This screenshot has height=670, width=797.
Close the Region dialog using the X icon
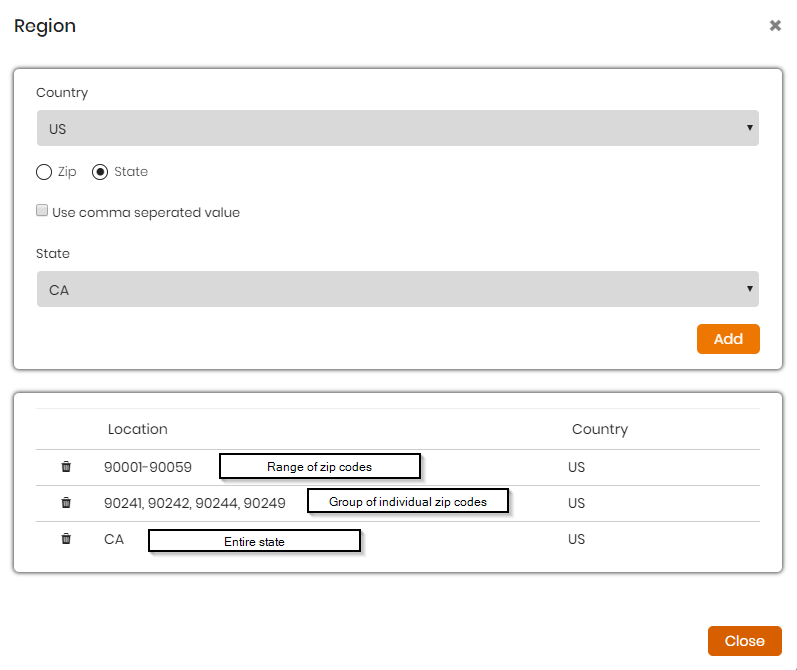click(775, 25)
